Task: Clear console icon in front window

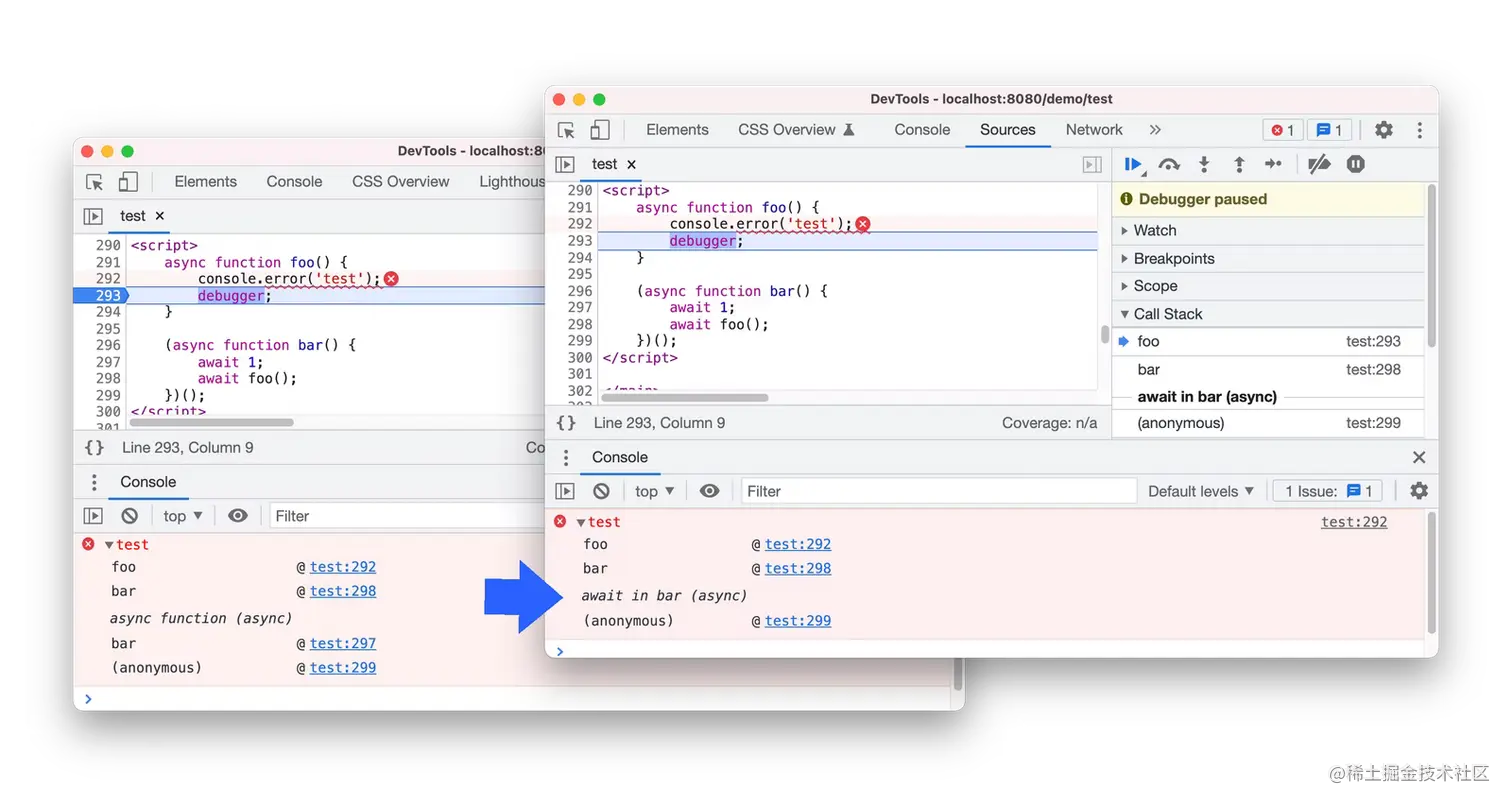Action: coord(601,491)
